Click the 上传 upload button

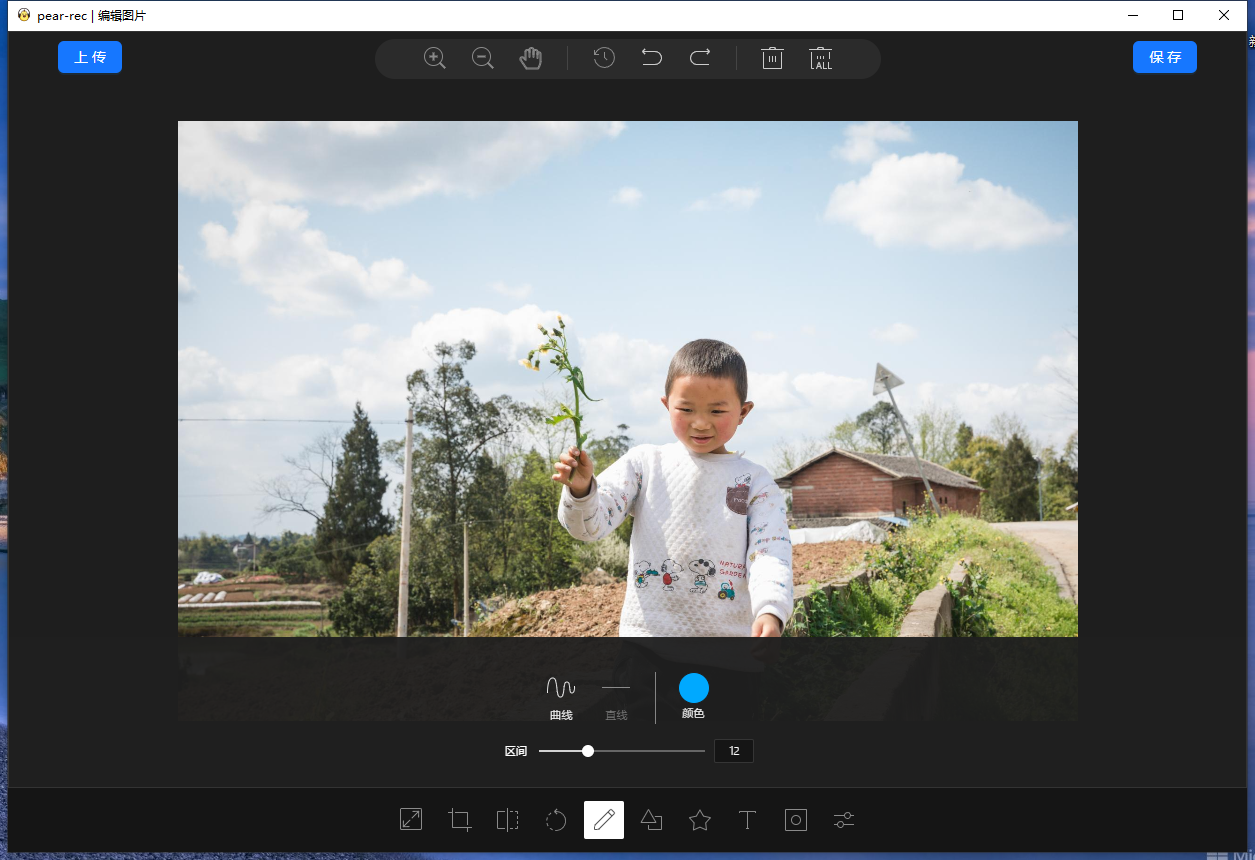pyautogui.click(x=90, y=57)
